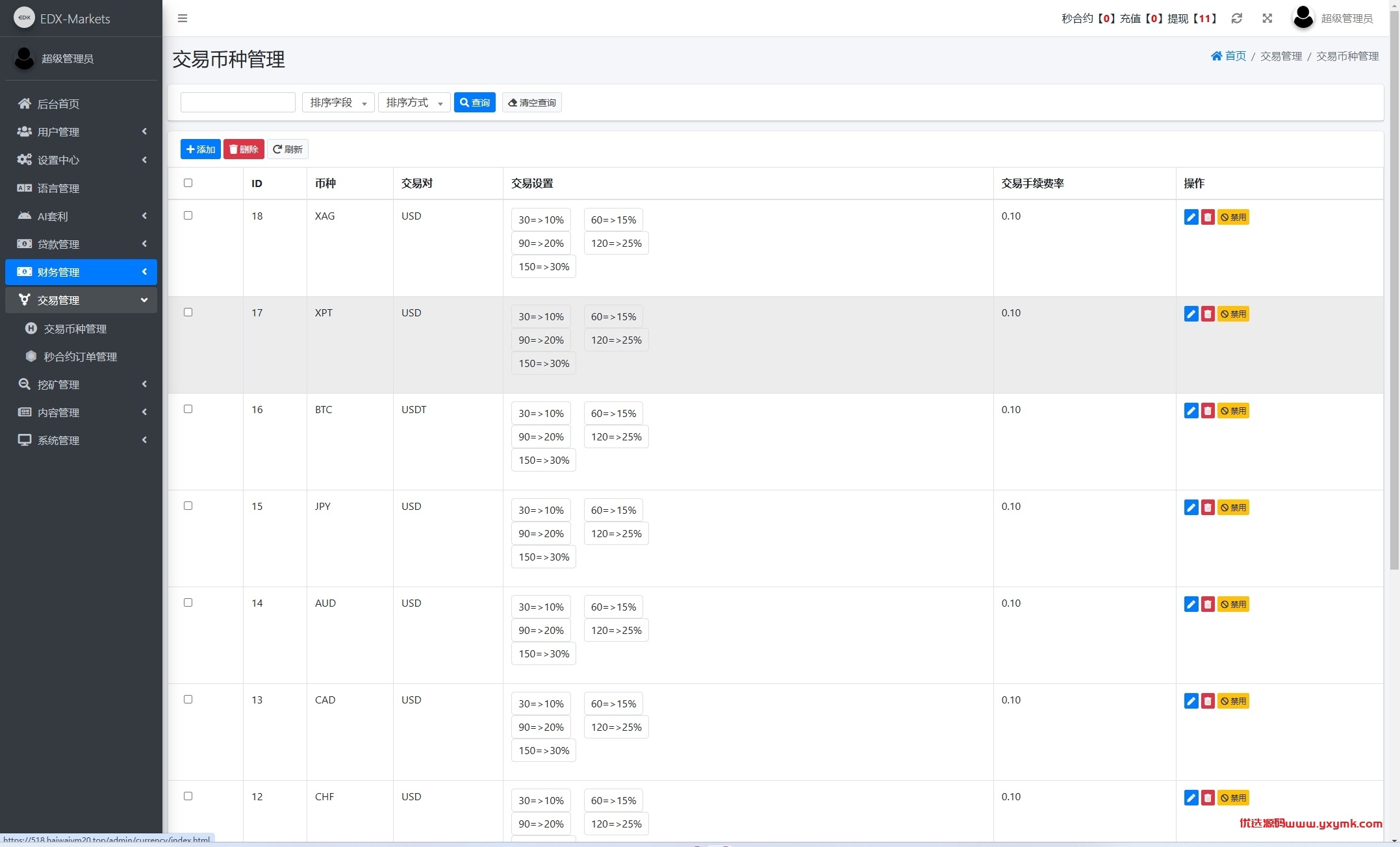Toggle the sidebar hamburger menu icon
The image size is (1400, 847).
pos(183,18)
